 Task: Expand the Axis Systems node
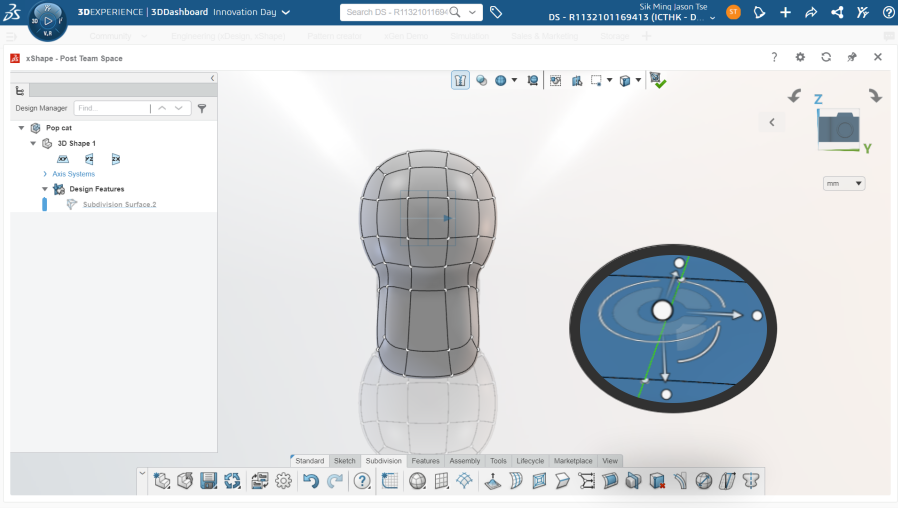(45, 174)
